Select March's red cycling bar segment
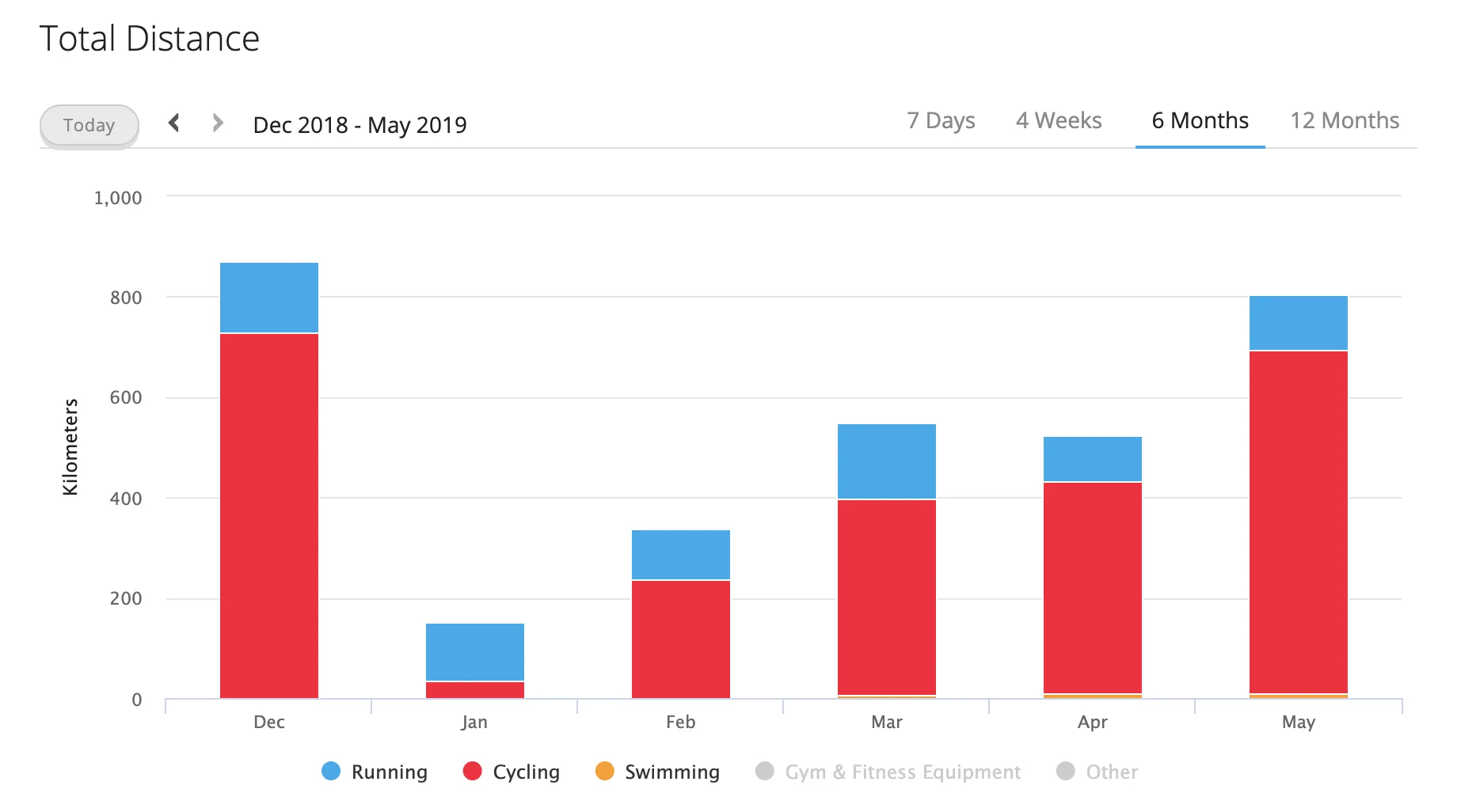1457x812 pixels. point(887,598)
